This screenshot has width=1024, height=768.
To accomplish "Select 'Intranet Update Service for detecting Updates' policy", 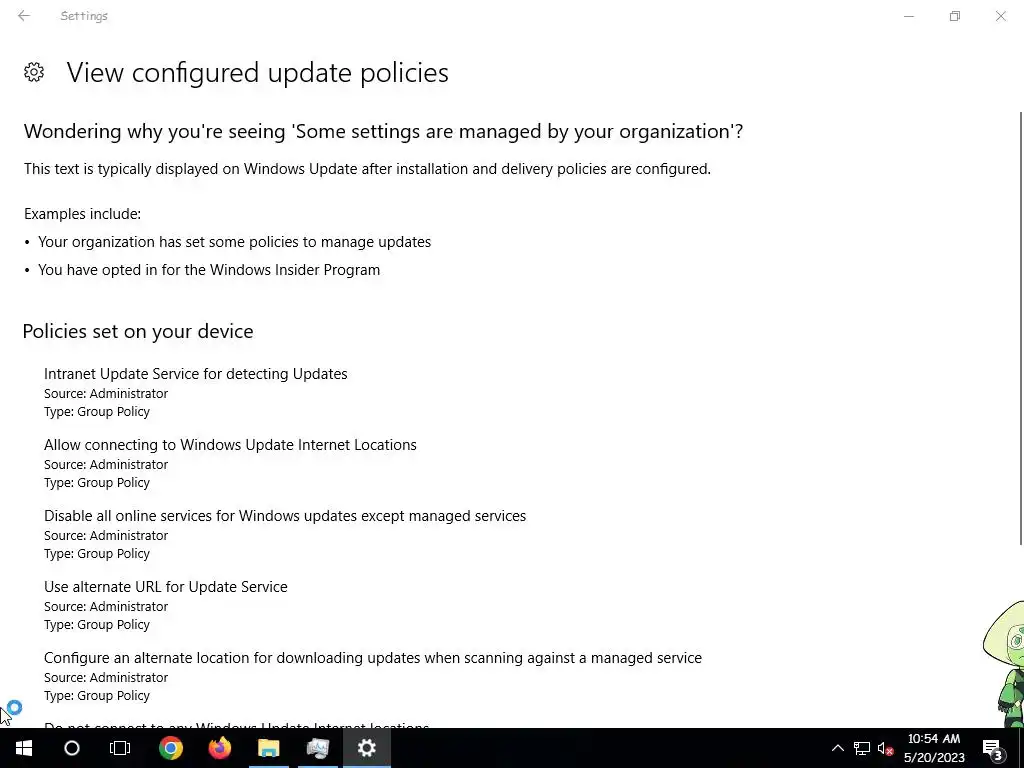I will click(x=195, y=374).
